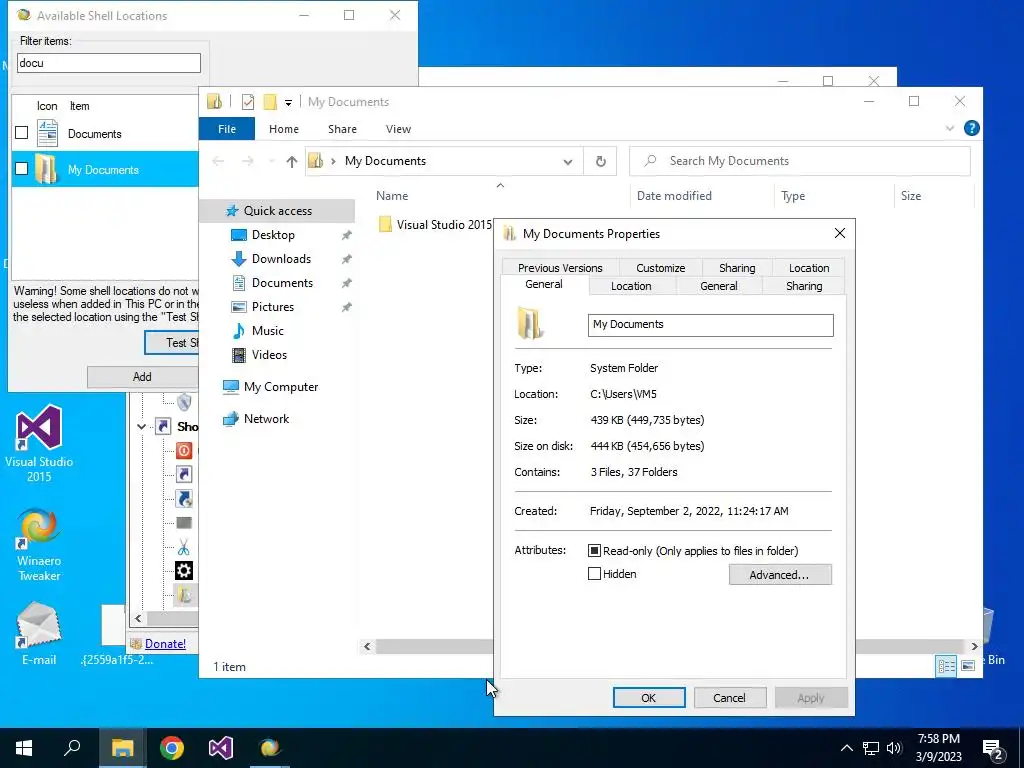Open the E-mail desktop shortcut
The height and width of the screenshot is (768, 1024).
(39, 634)
